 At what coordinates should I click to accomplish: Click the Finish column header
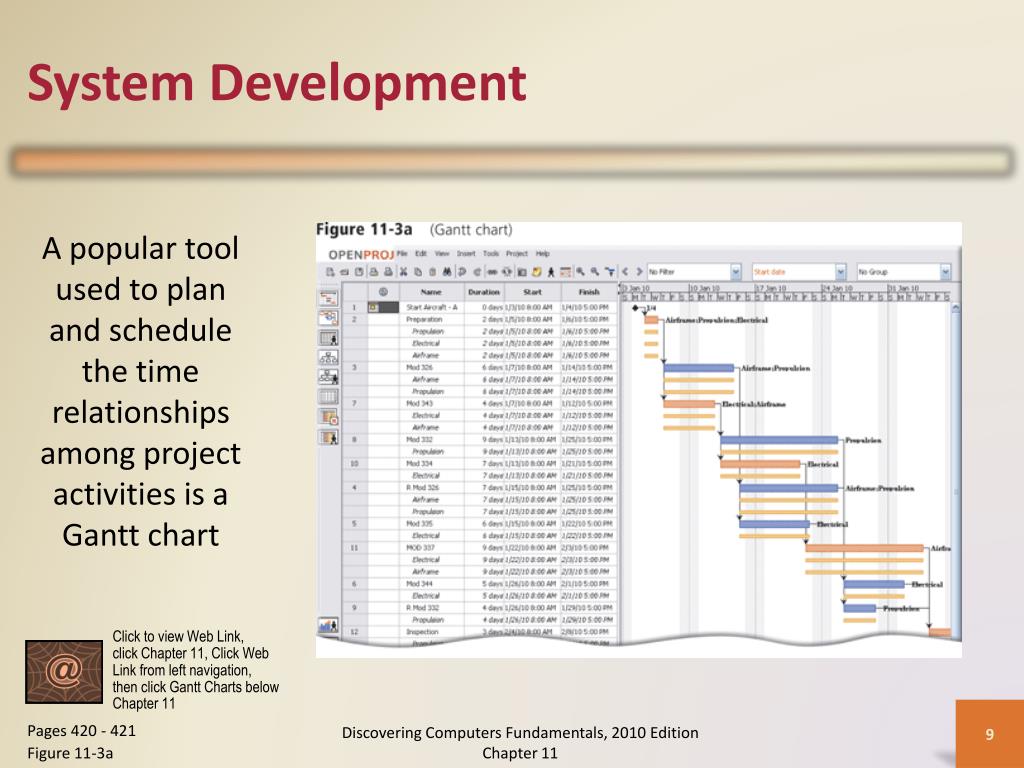coord(588,292)
